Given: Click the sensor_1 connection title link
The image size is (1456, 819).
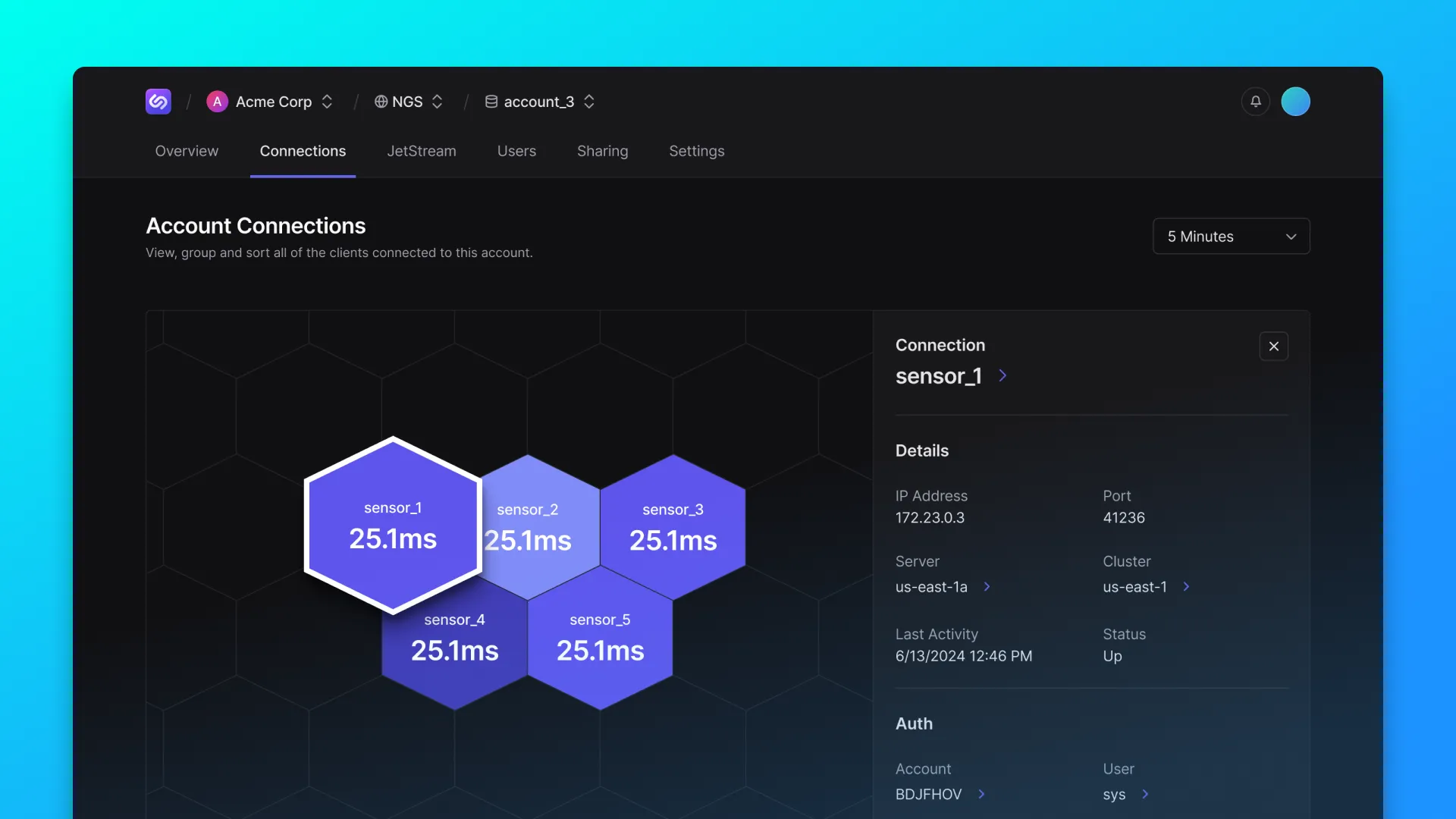Looking at the screenshot, I should click(938, 376).
